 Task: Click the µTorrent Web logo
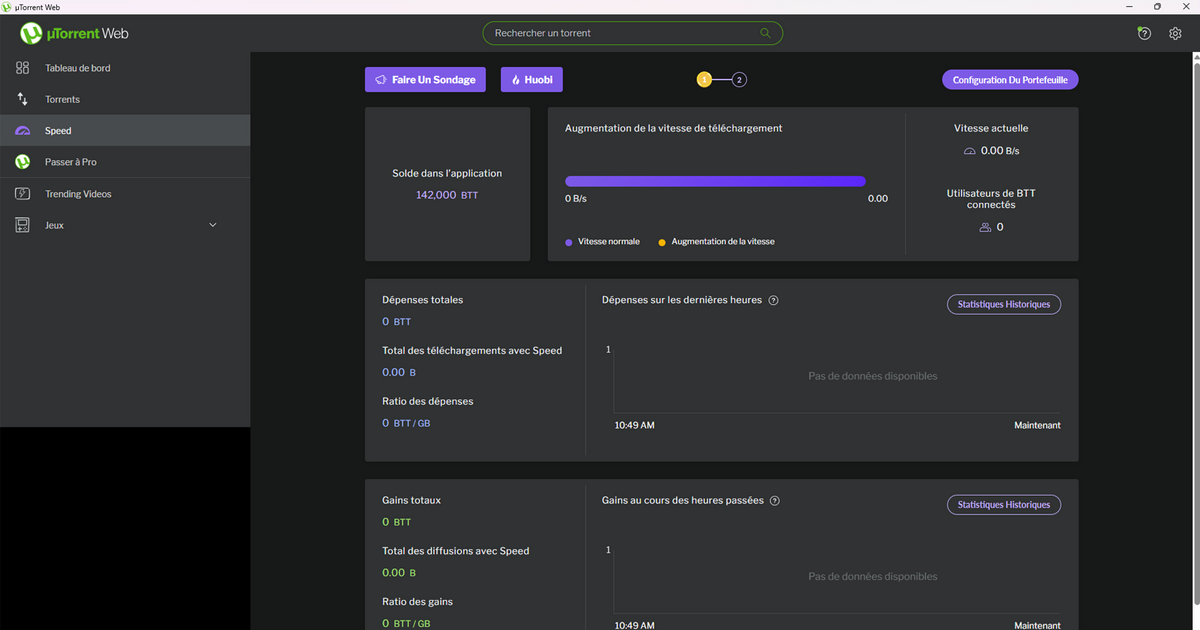click(x=72, y=33)
